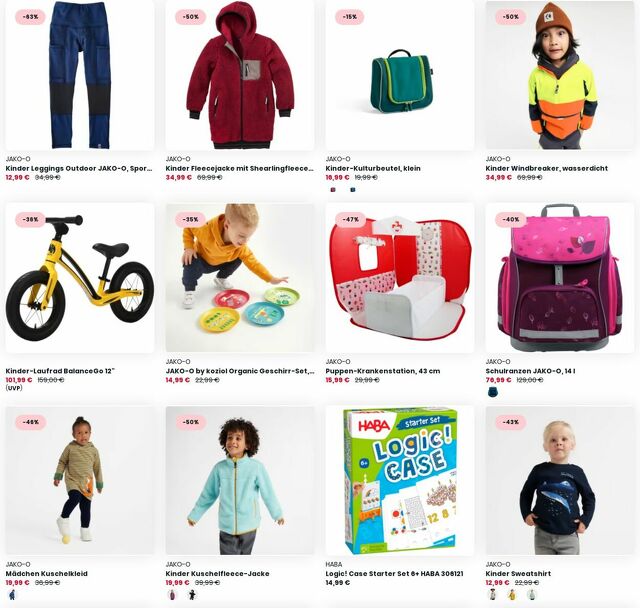640x608 pixels.
Task: Open the Puppen-Krankenstation, 43 cm product link
Action: pos(383,371)
